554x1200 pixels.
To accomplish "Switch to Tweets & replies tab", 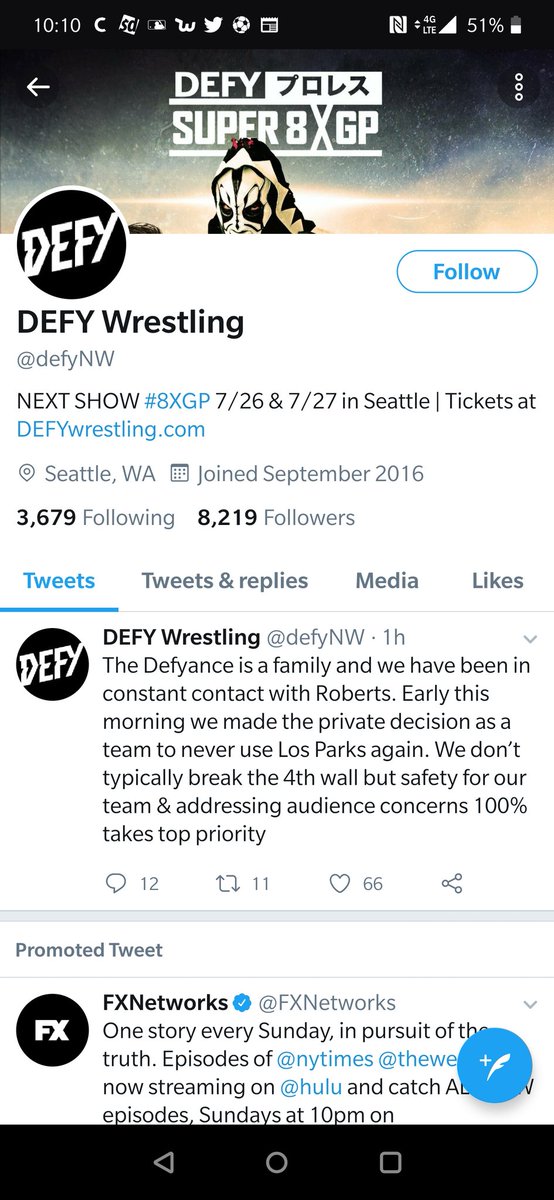I will coord(225,580).
